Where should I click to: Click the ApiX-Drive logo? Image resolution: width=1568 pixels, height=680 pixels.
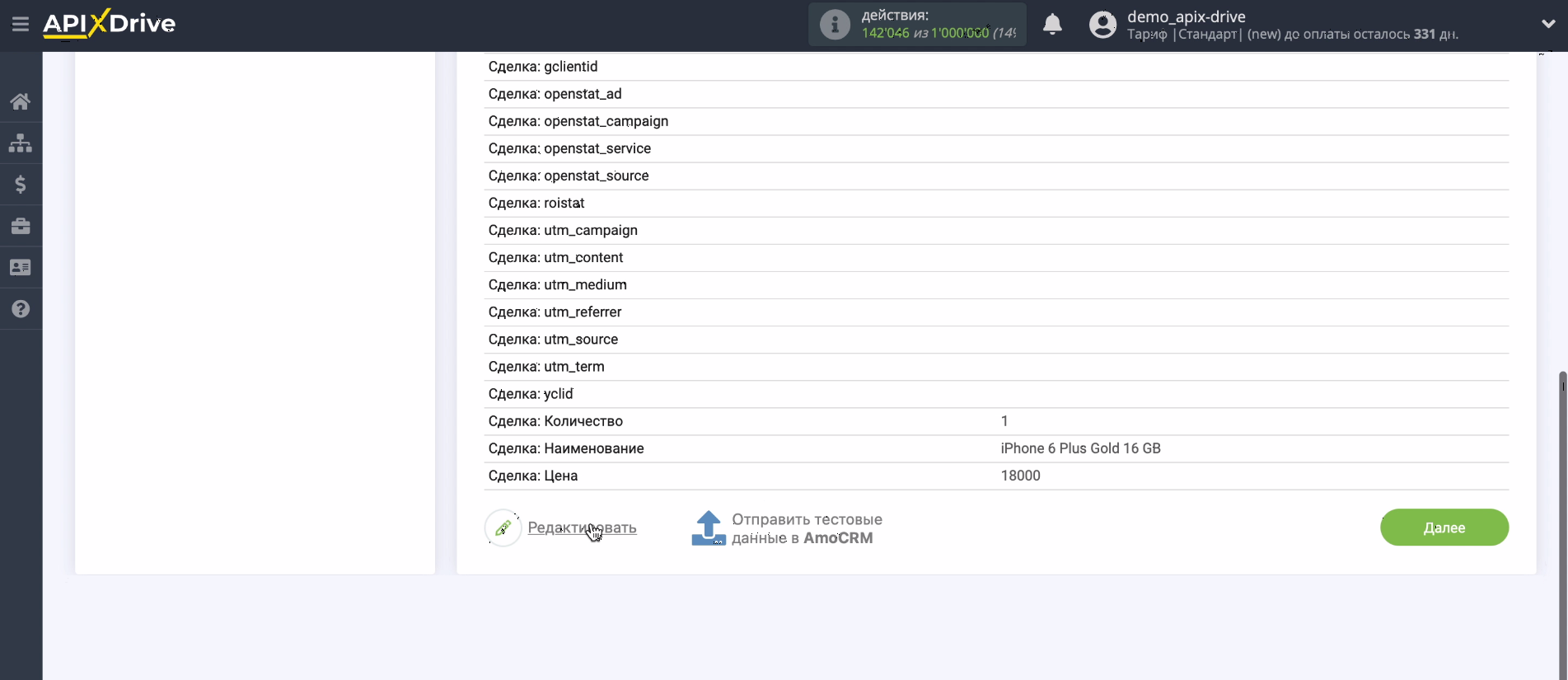[x=109, y=23]
